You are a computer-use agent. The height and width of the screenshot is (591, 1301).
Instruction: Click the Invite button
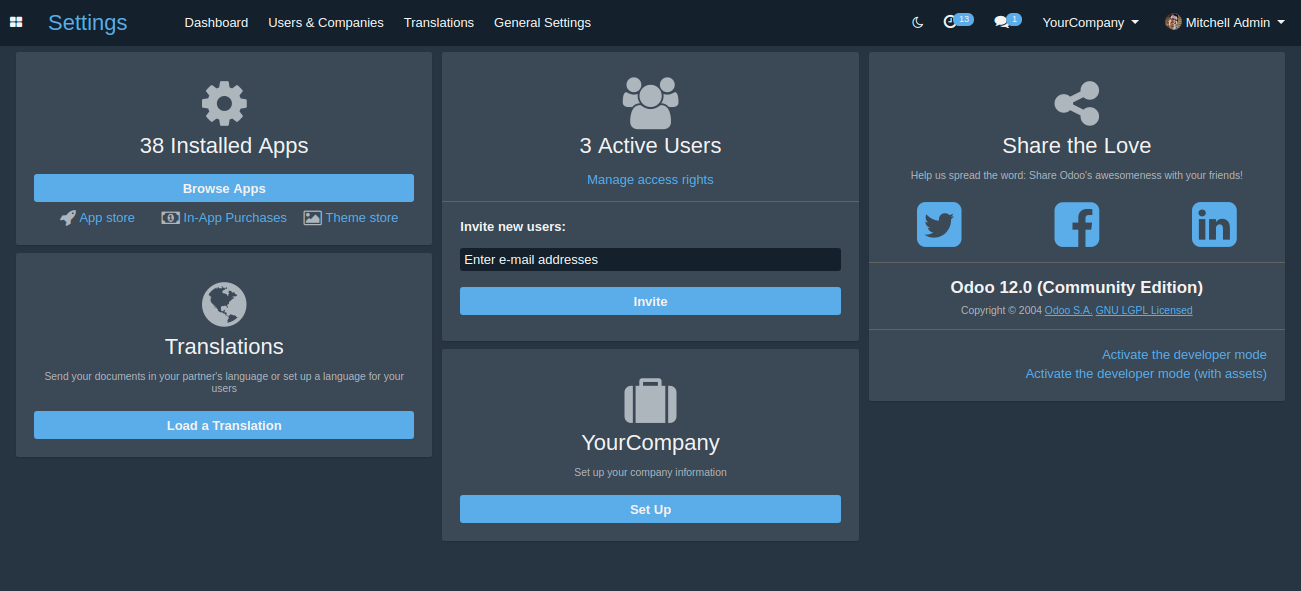650,301
